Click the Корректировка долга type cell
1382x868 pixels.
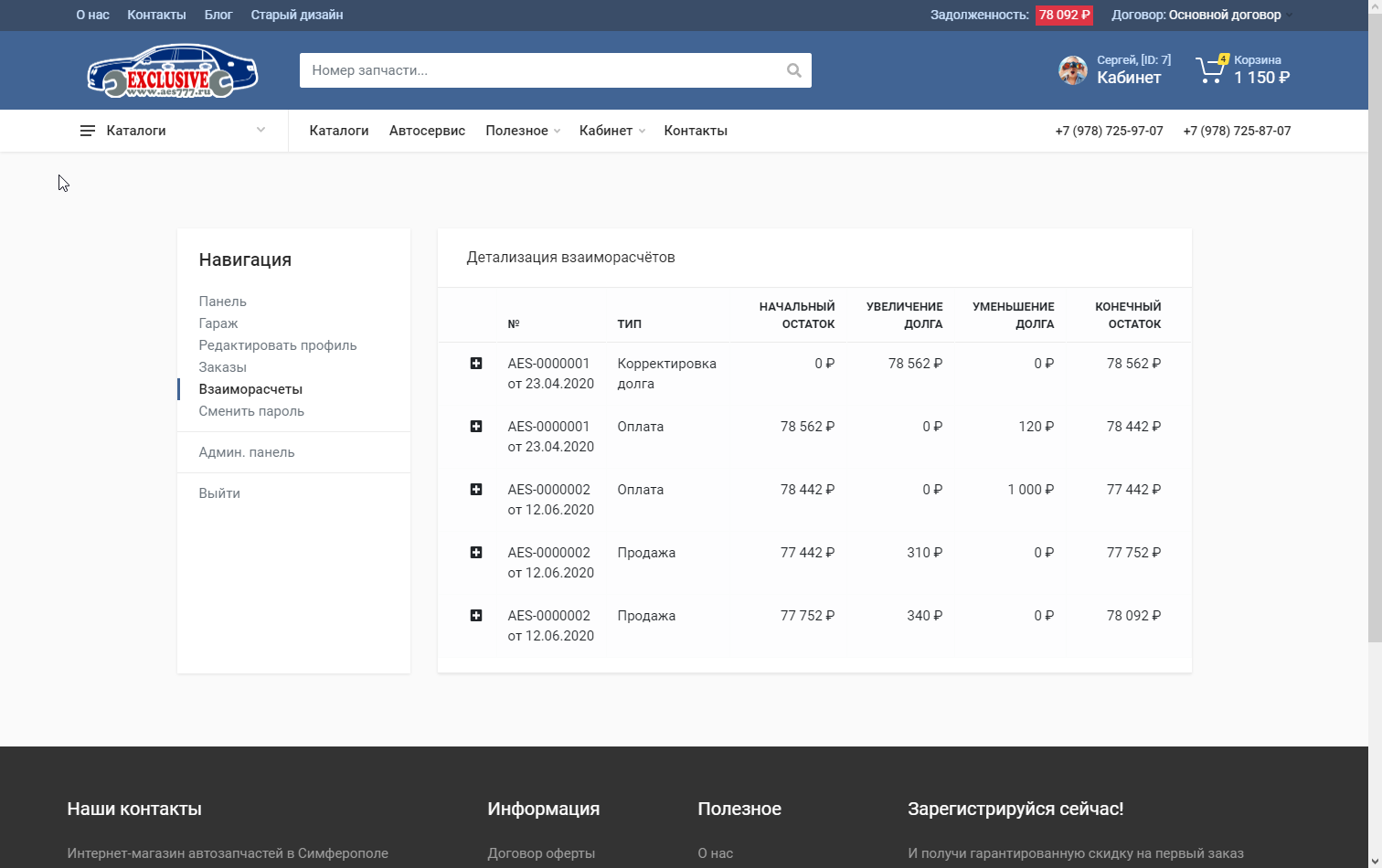666,374
